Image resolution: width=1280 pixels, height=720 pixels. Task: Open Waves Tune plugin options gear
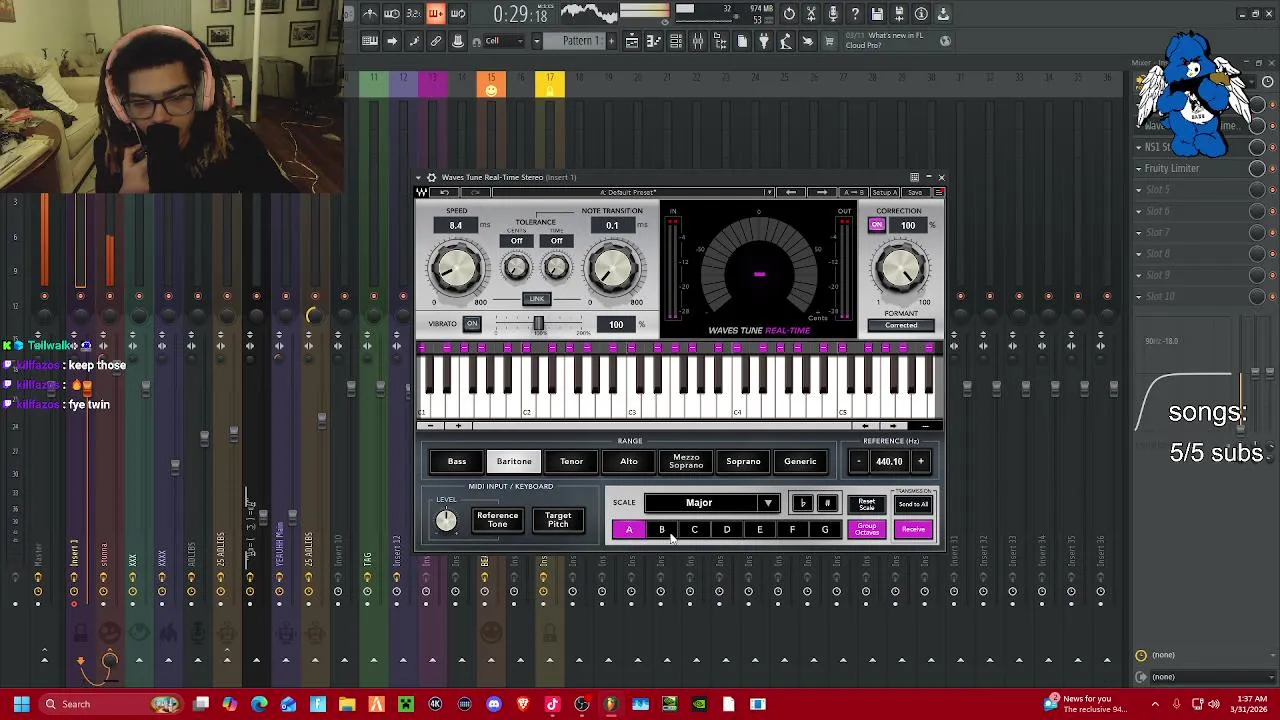431,177
